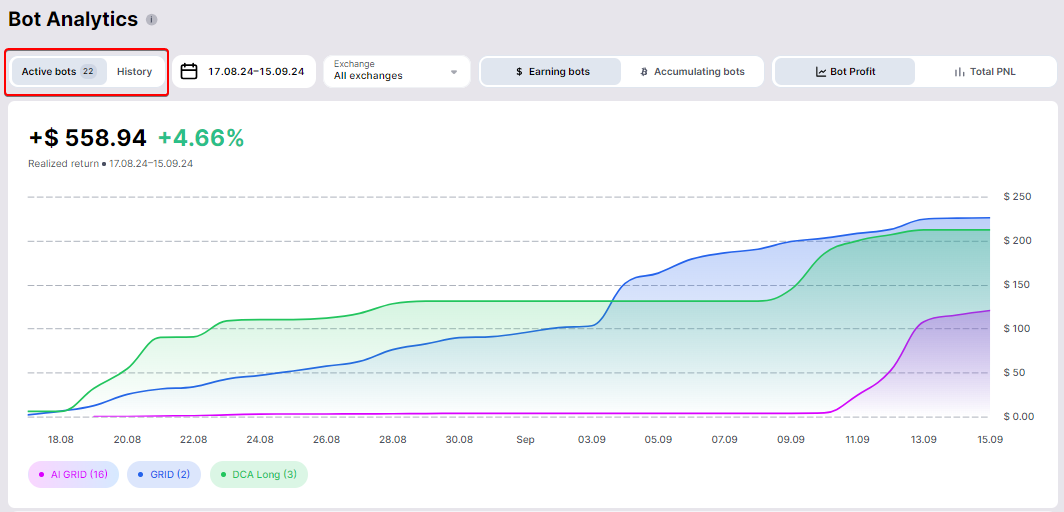Switch to the History tab
The image size is (1064, 512).
[134, 72]
